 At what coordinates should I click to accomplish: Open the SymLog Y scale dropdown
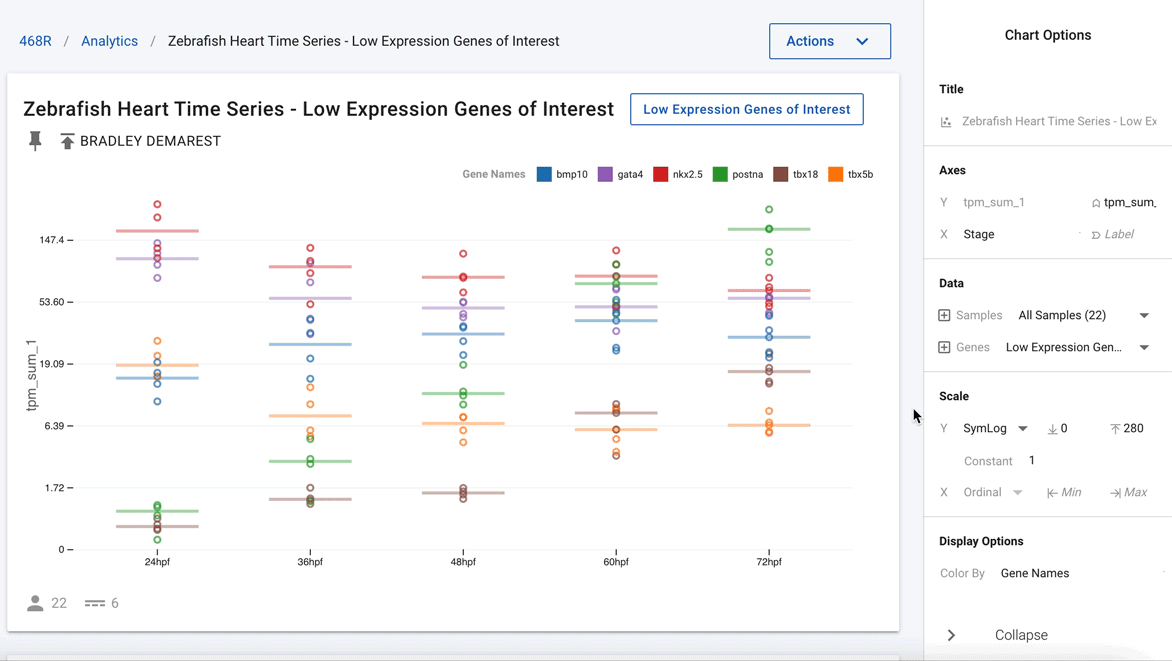tap(1023, 428)
